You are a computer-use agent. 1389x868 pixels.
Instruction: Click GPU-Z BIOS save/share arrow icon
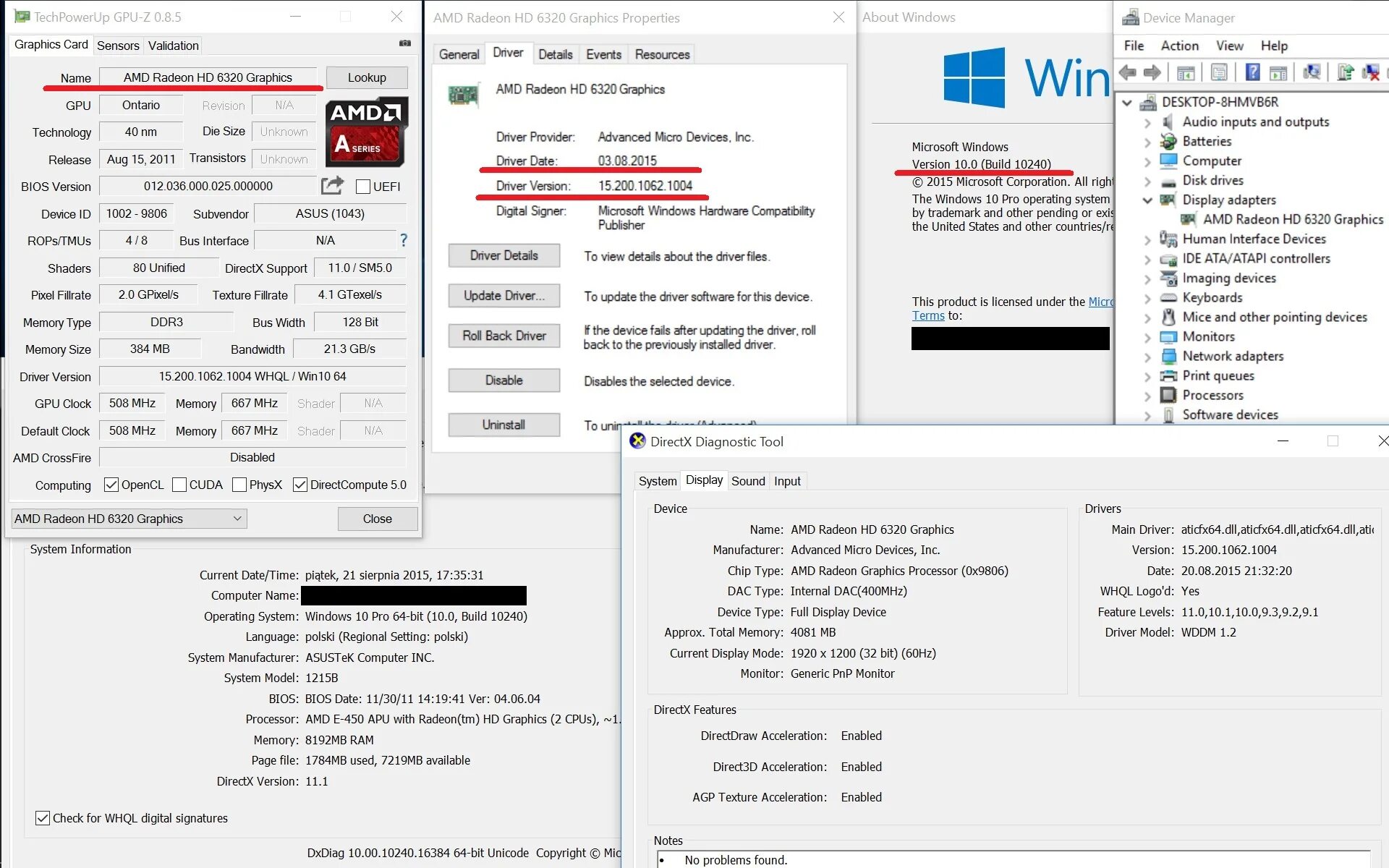tap(332, 186)
